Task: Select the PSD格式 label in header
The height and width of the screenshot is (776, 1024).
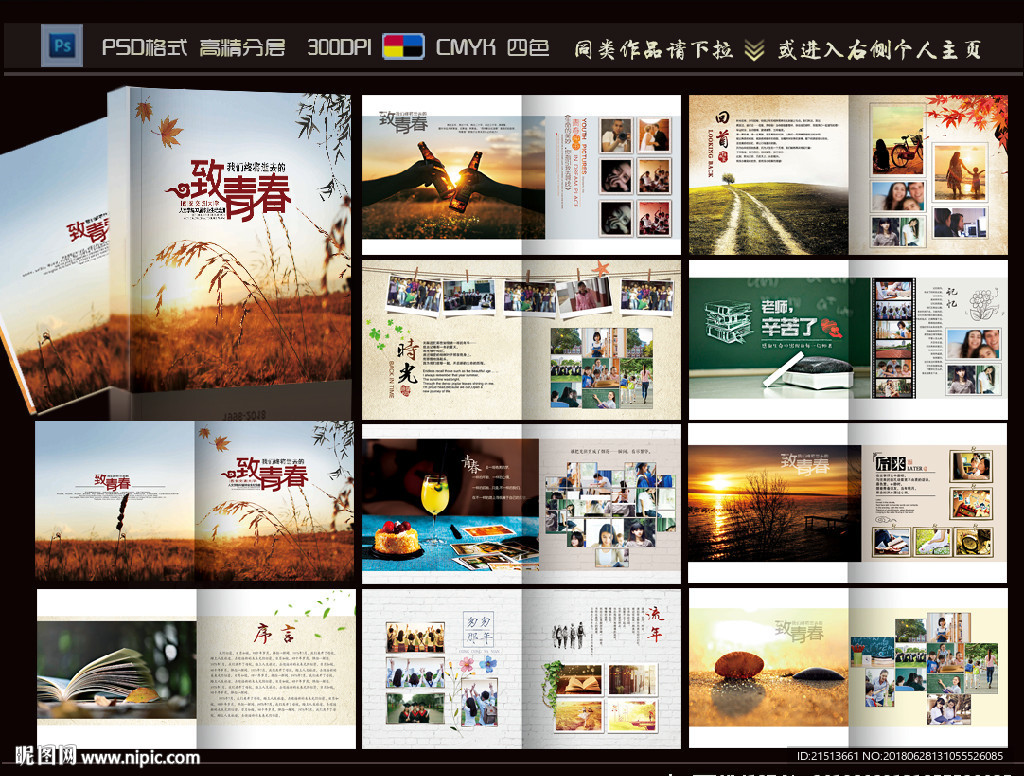Action: (x=144, y=48)
